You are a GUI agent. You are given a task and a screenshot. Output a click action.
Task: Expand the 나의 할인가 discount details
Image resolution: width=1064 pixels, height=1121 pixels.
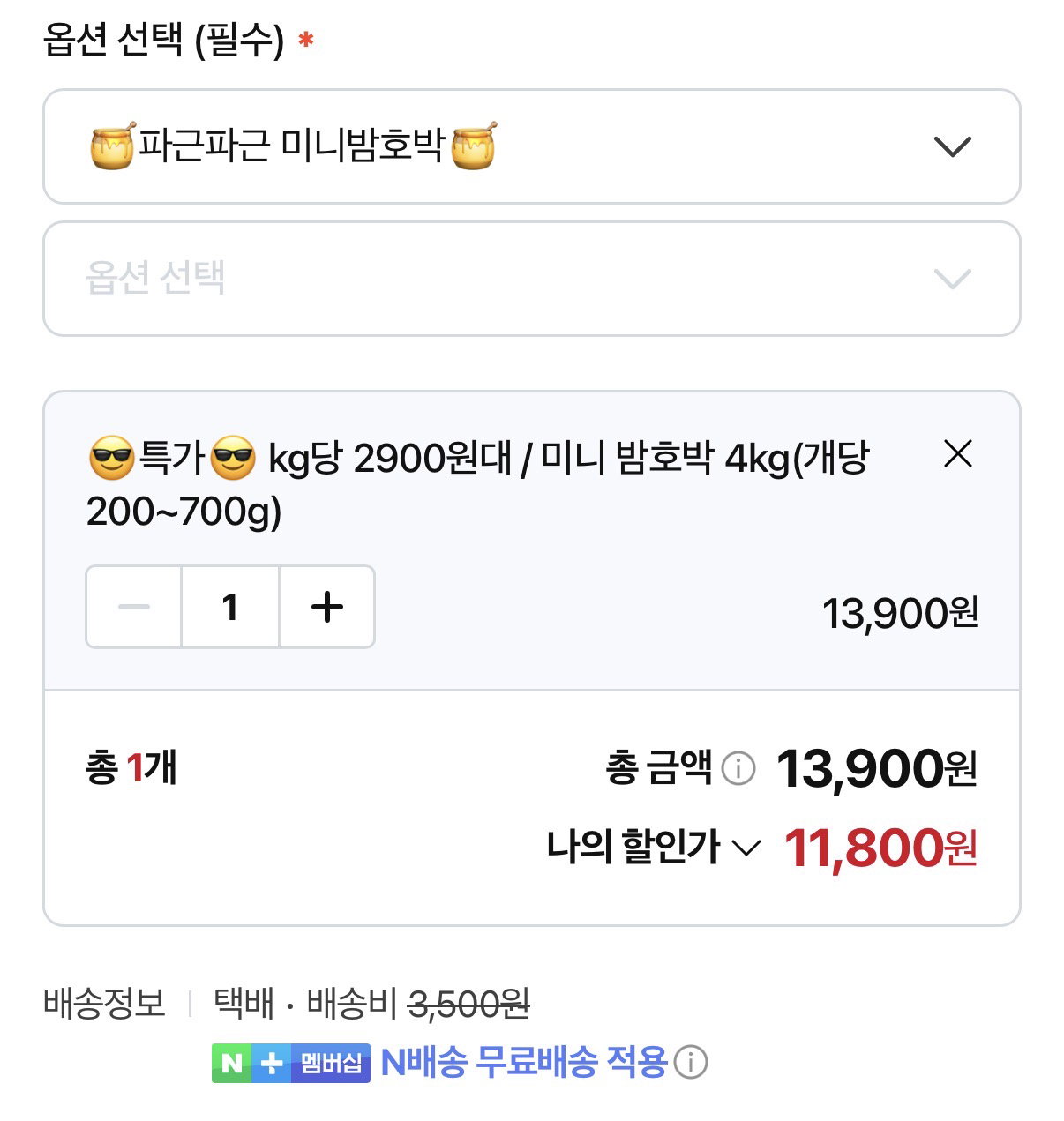click(x=654, y=848)
